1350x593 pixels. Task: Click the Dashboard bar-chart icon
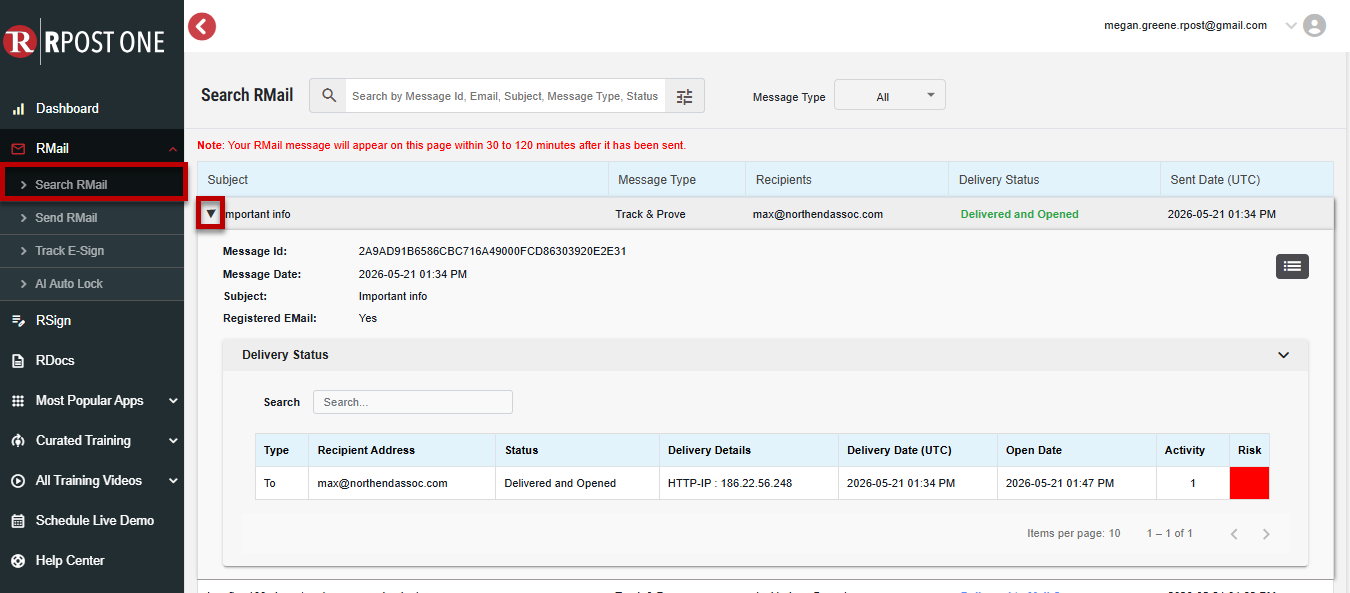(x=18, y=108)
